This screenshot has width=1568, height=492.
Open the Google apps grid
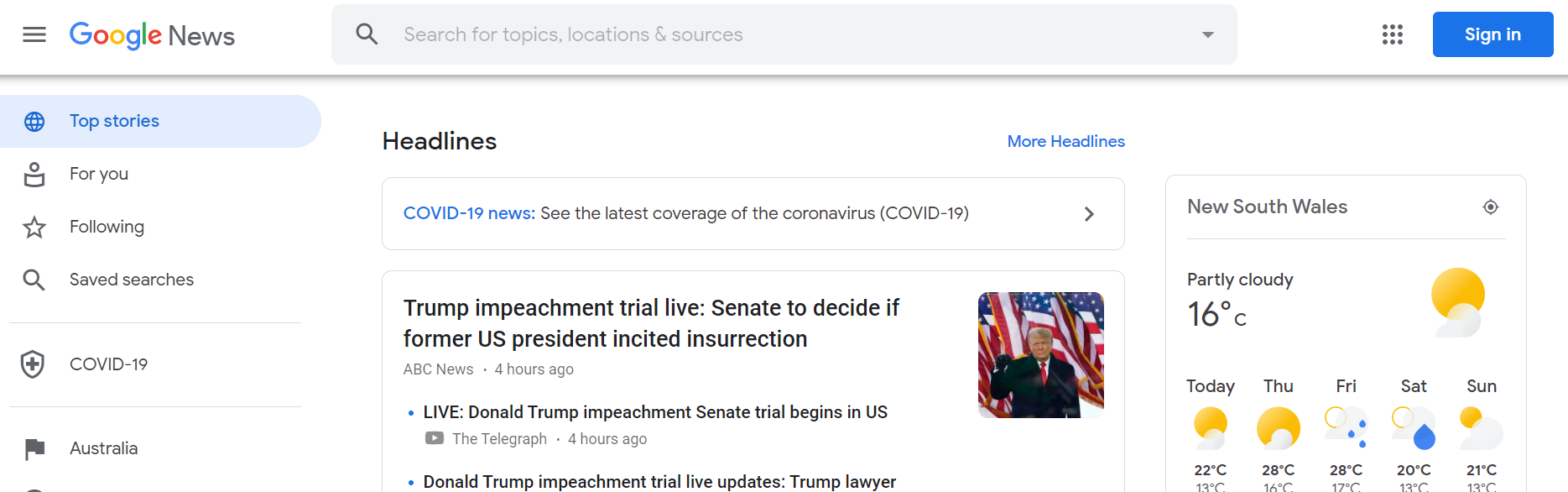tap(1392, 34)
